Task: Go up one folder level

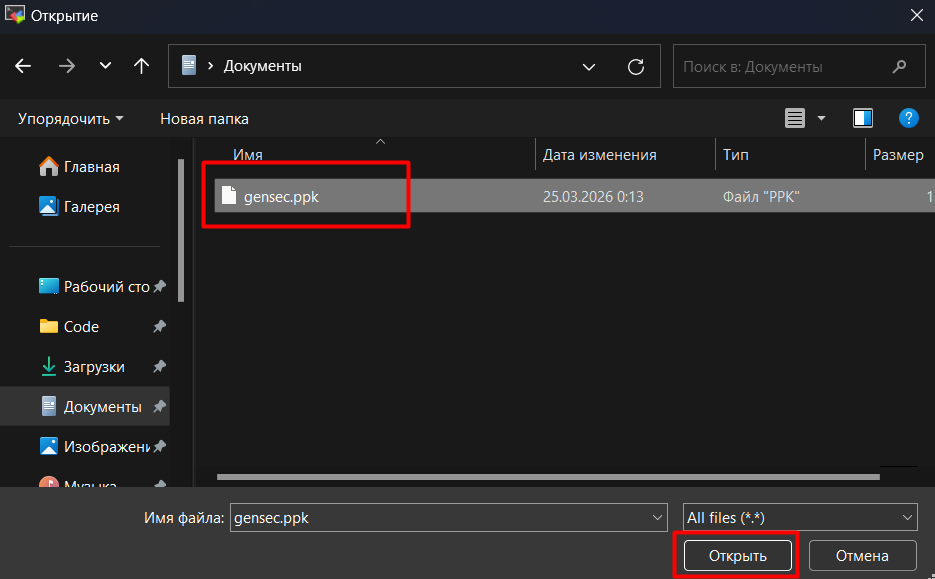Action: click(x=141, y=66)
